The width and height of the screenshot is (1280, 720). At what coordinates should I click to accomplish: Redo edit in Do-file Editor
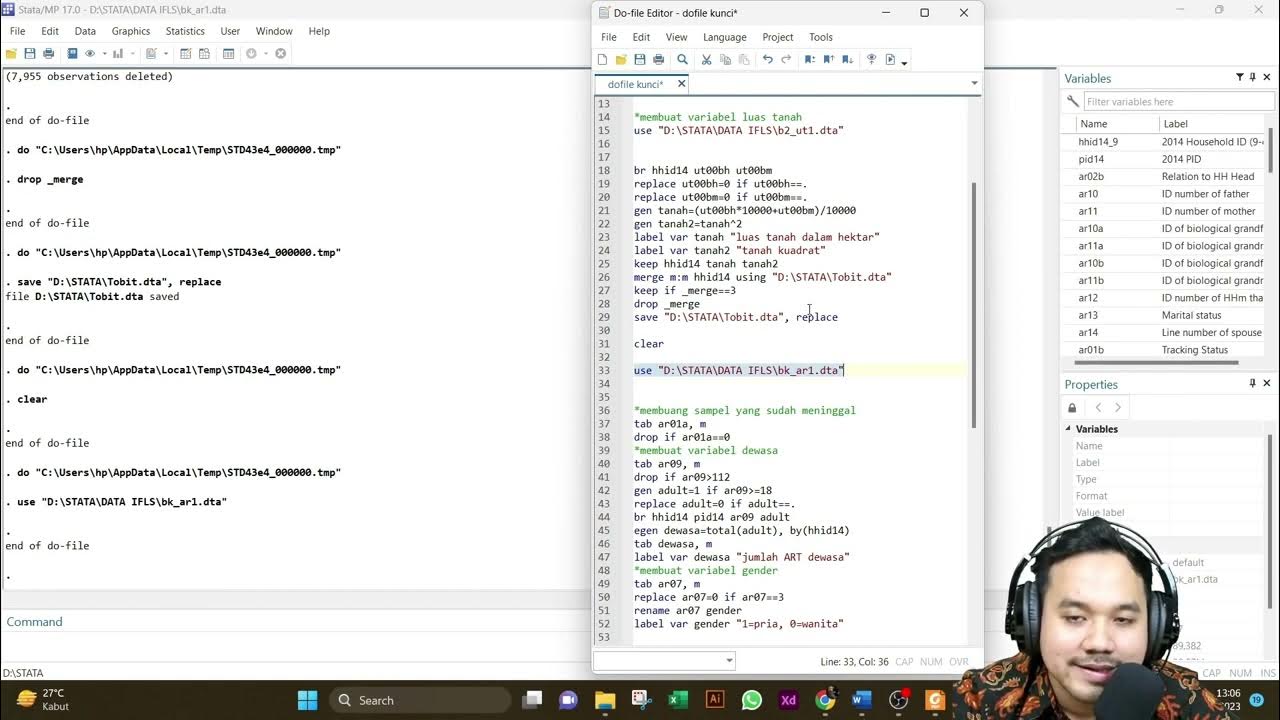pyautogui.click(x=786, y=60)
